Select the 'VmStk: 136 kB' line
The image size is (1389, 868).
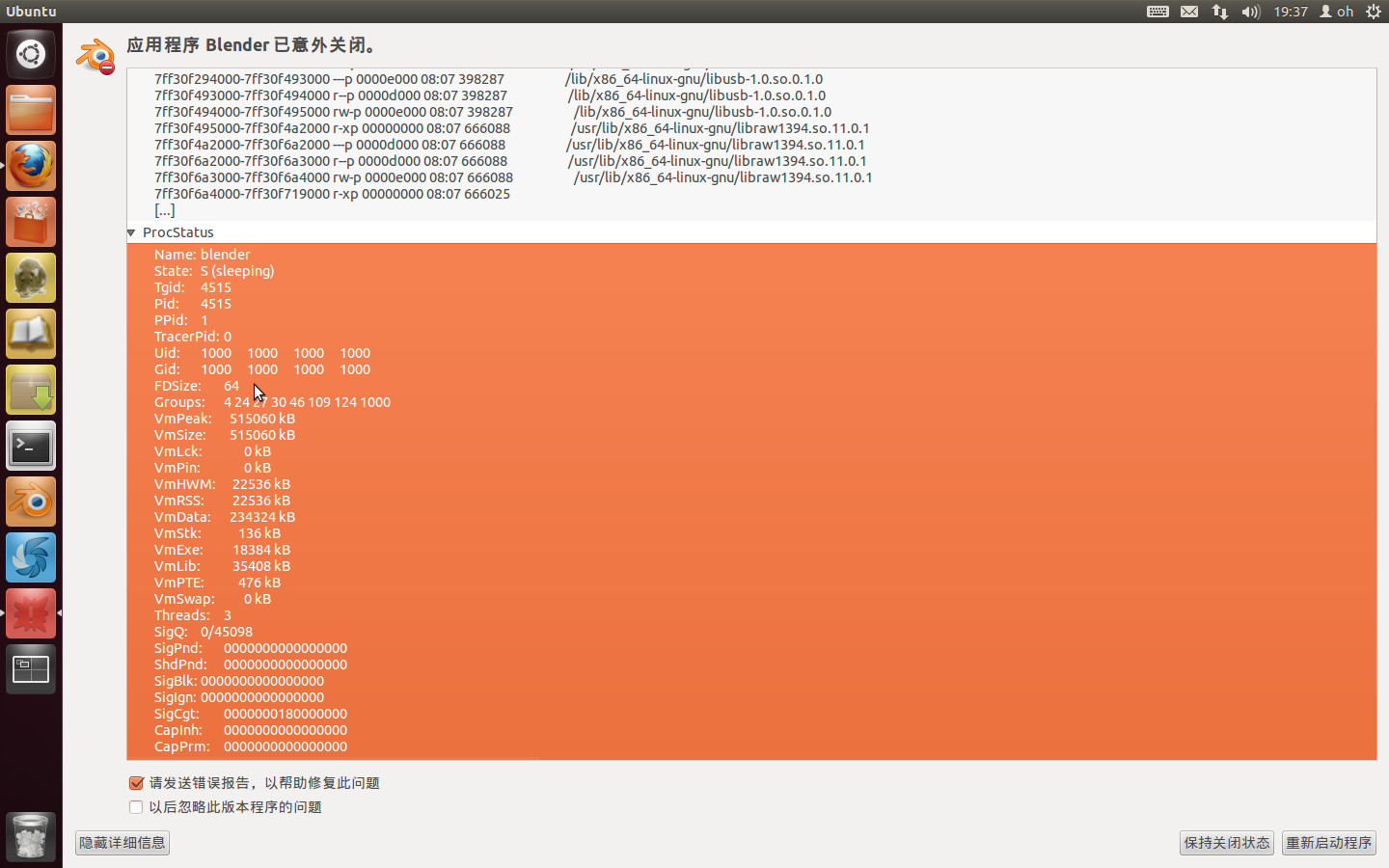coord(217,533)
